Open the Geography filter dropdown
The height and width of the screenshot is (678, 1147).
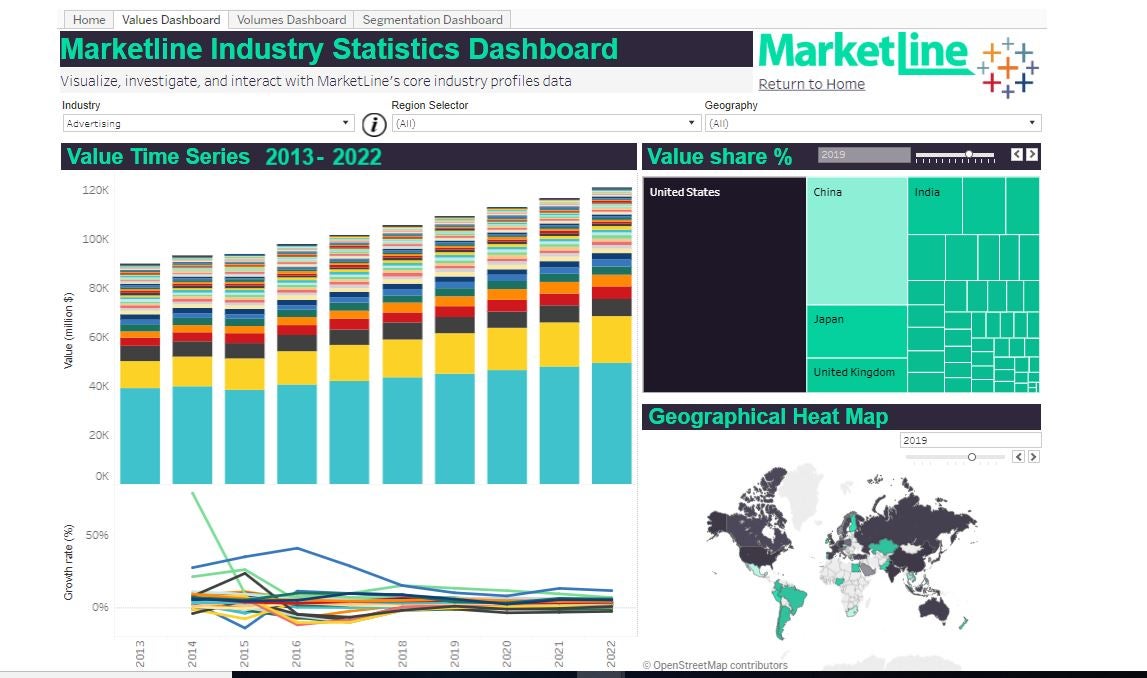(873, 123)
